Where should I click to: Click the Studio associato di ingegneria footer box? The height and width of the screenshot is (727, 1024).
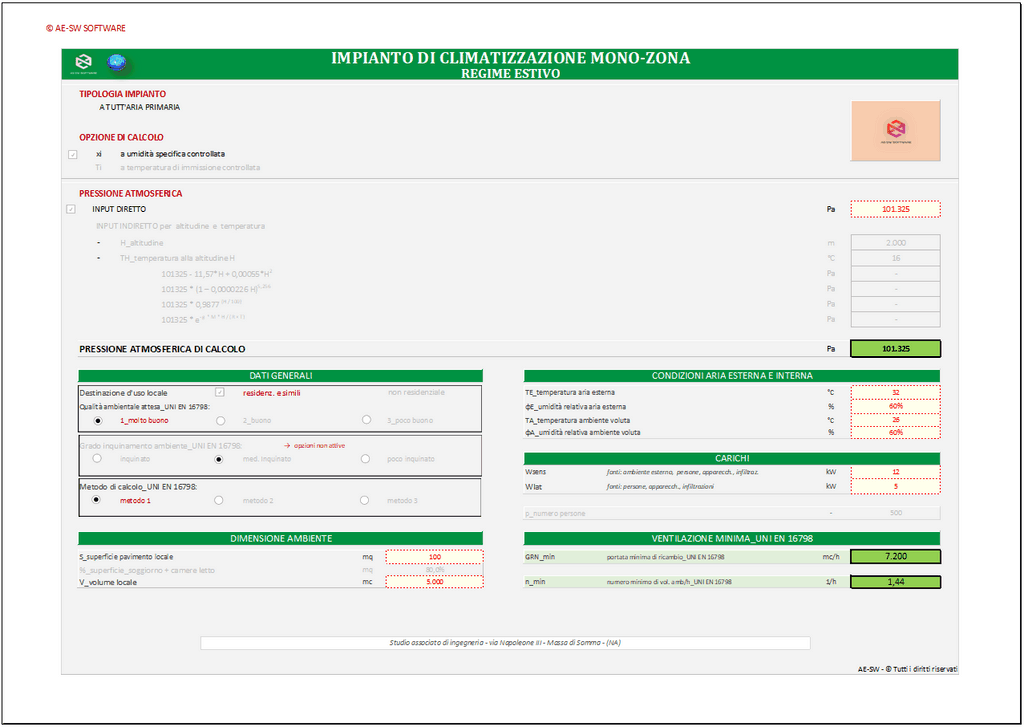click(505, 643)
